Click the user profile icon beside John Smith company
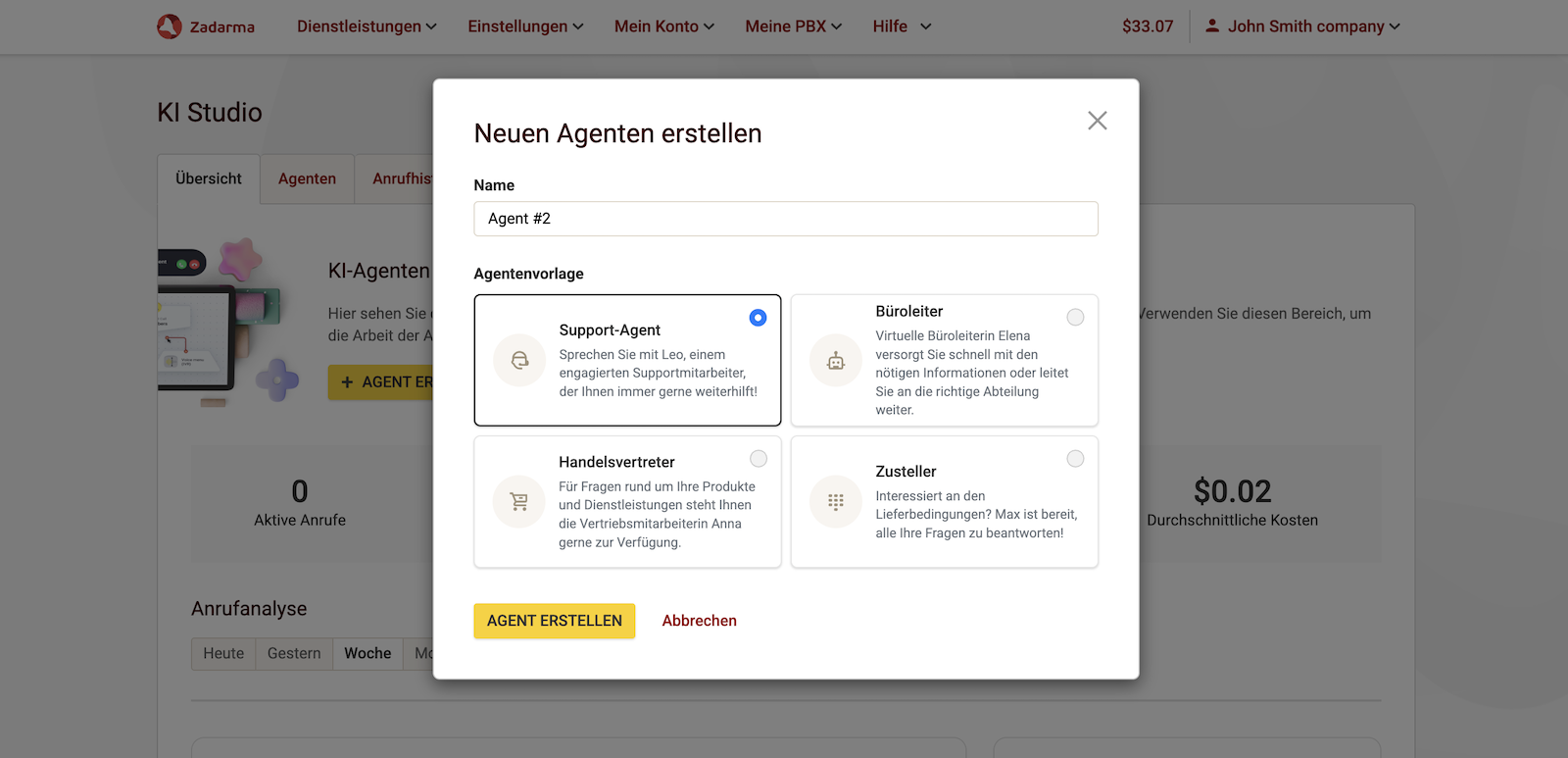 (x=1212, y=25)
